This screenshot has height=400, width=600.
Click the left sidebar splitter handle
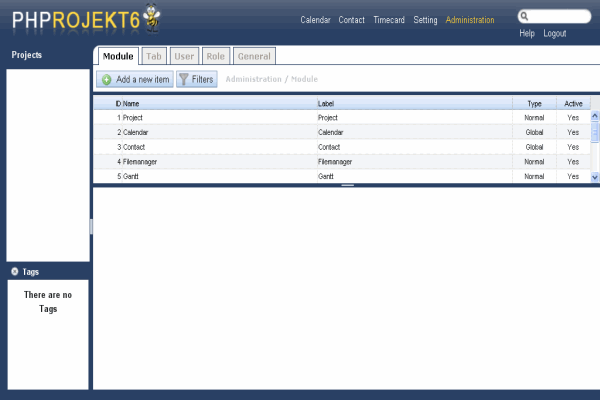point(91,227)
